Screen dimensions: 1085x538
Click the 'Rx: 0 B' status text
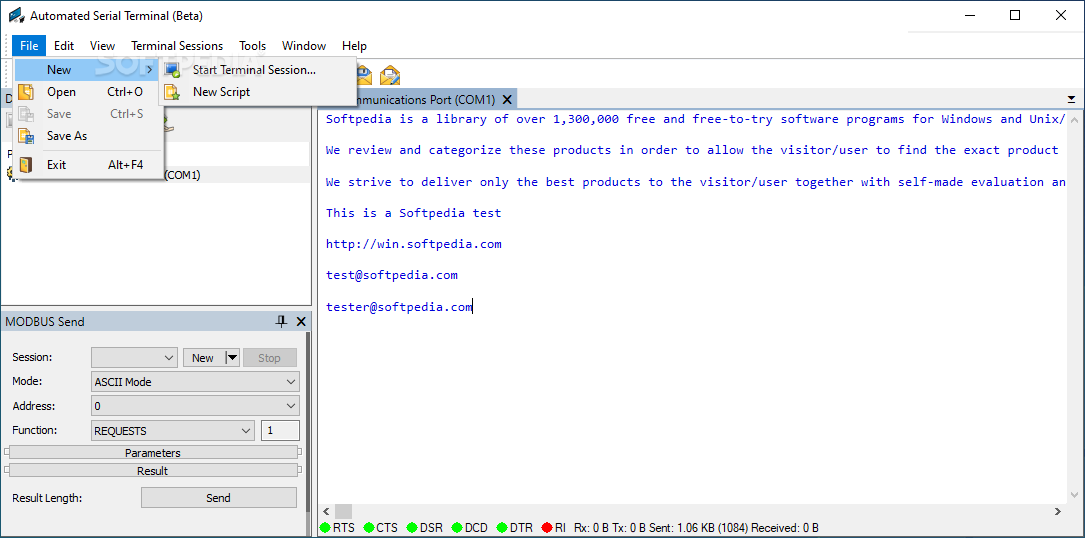pyautogui.click(x=591, y=528)
